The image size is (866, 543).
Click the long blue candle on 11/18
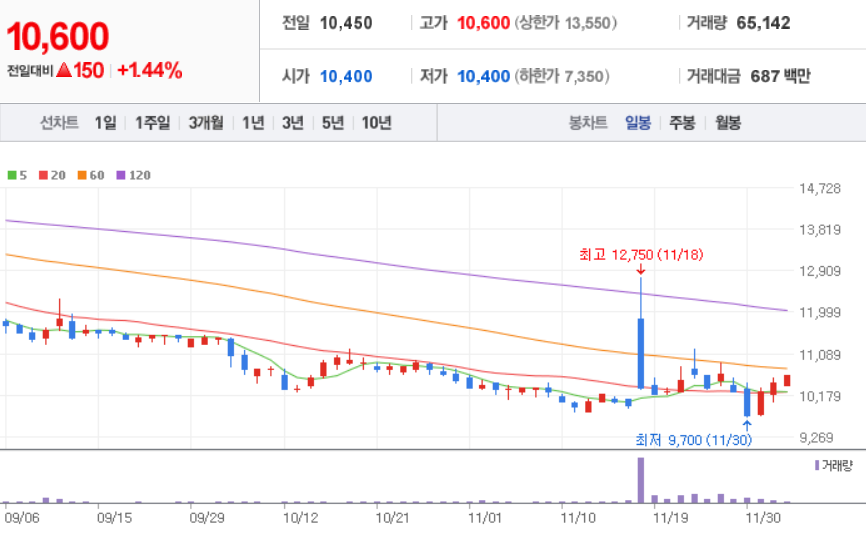[641, 354]
